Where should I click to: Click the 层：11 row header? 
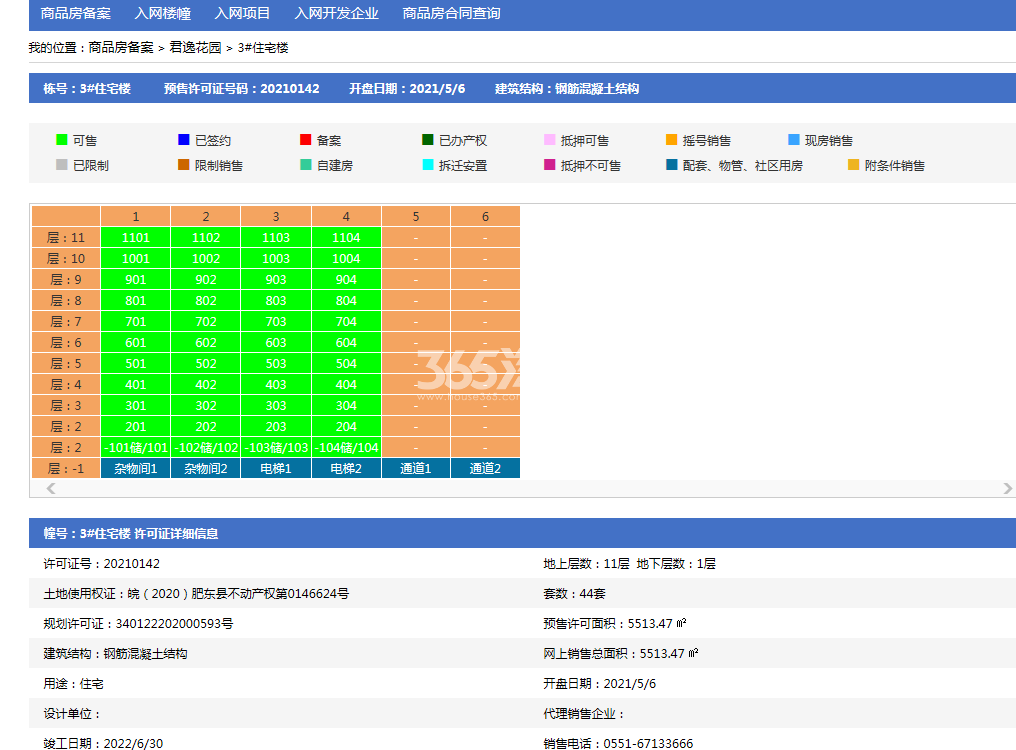click(66, 237)
